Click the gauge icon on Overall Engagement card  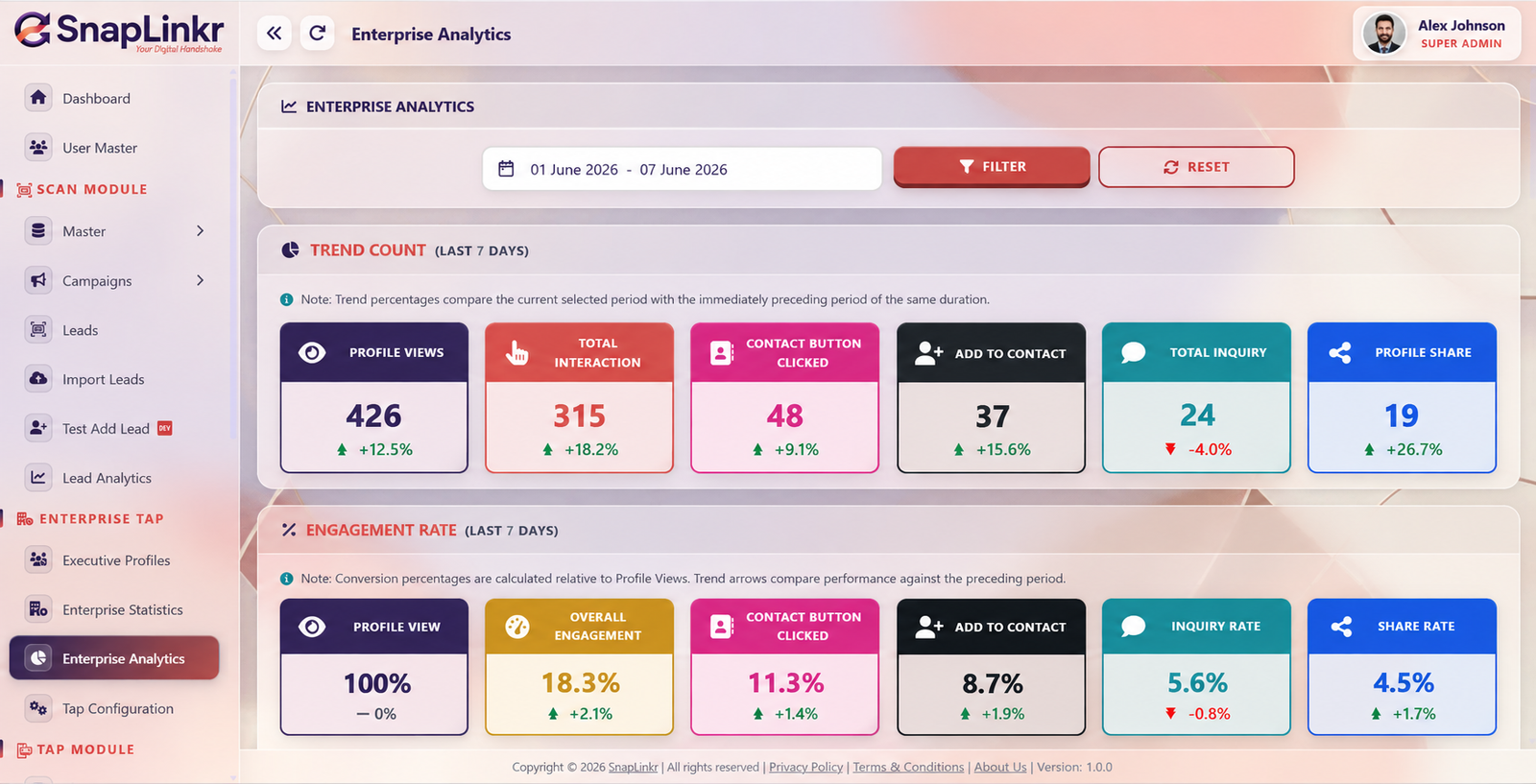[x=516, y=627]
